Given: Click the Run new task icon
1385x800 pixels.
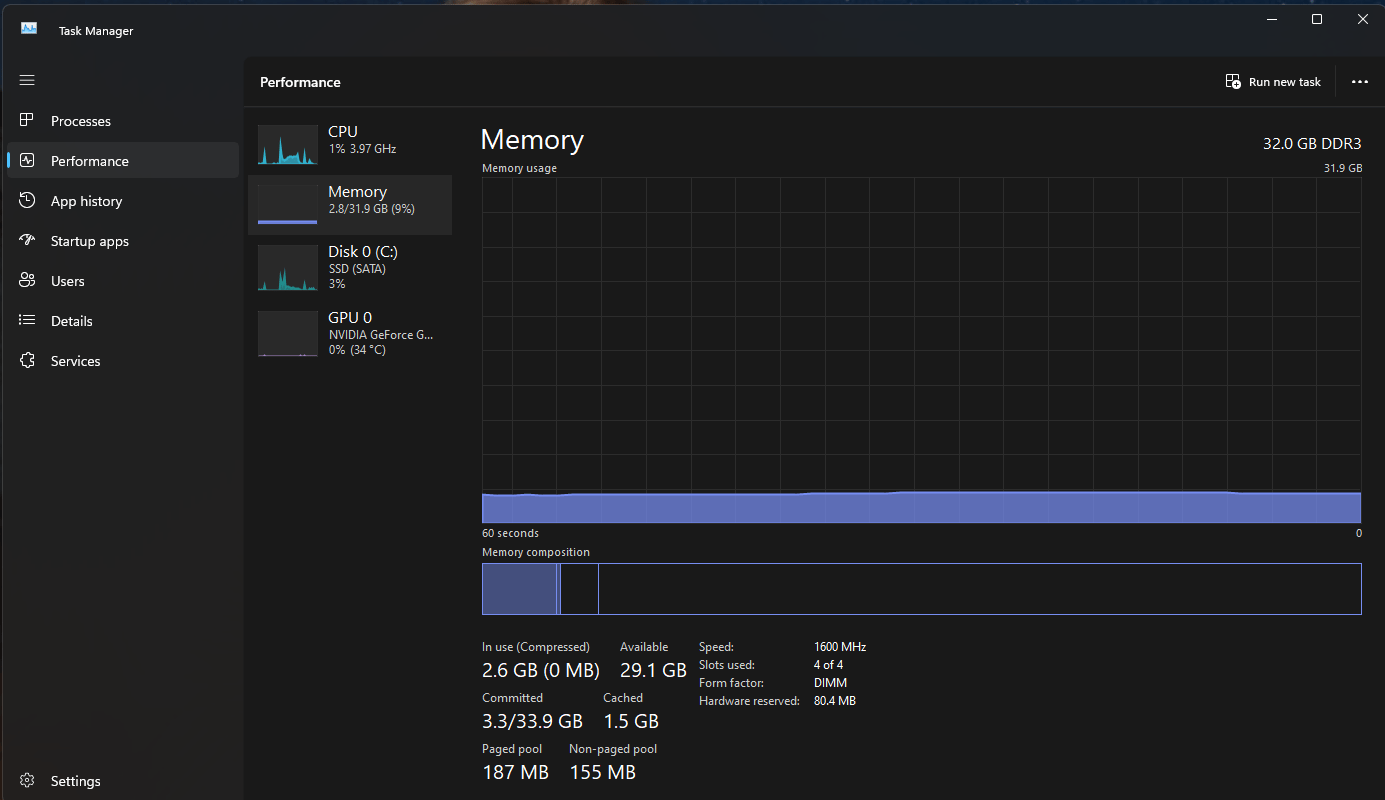Looking at the screenshot, I should pyautogui.click(x=1233, y=82).
